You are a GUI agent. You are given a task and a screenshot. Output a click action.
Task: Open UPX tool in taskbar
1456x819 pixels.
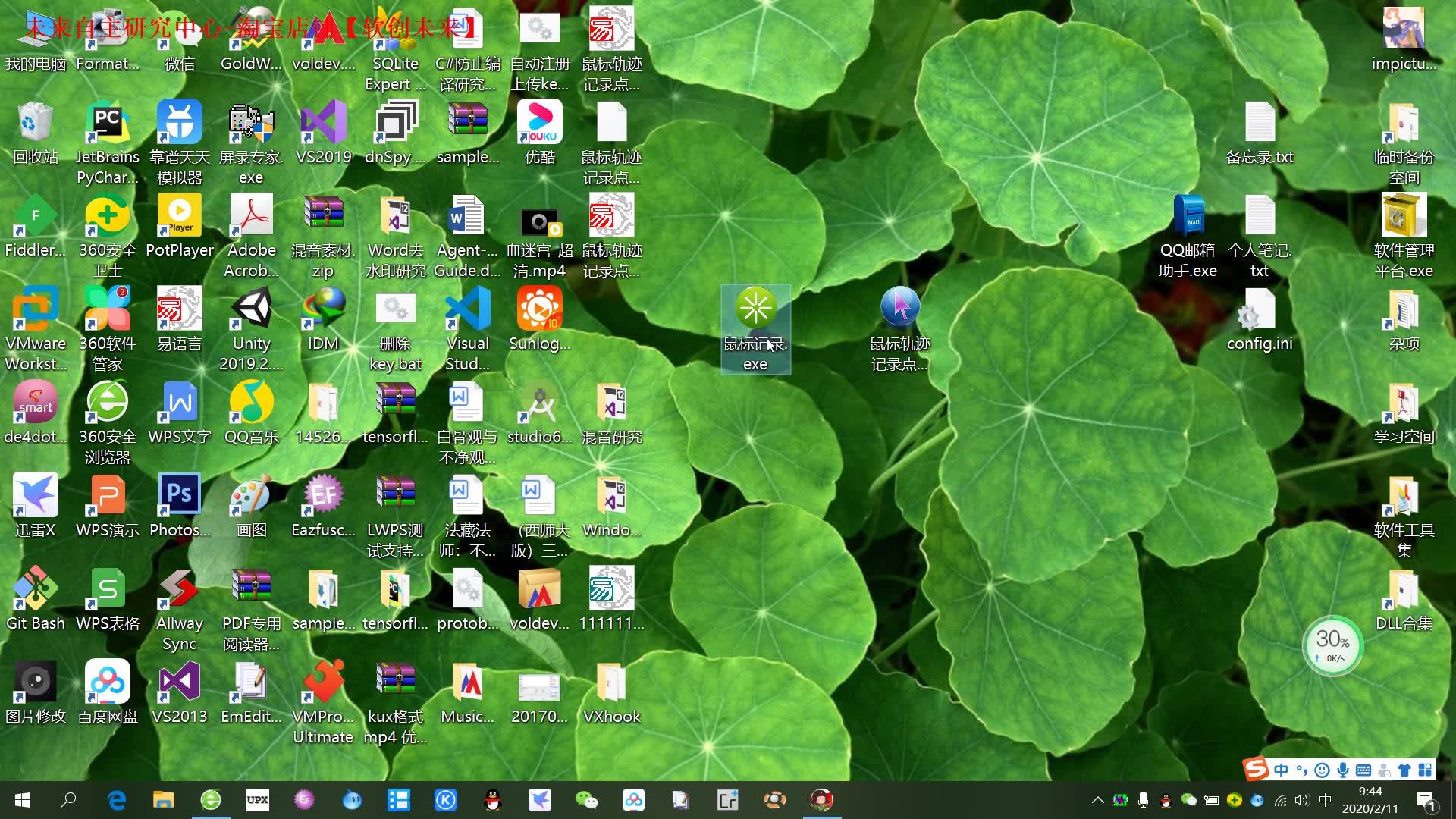click(258, 800)
